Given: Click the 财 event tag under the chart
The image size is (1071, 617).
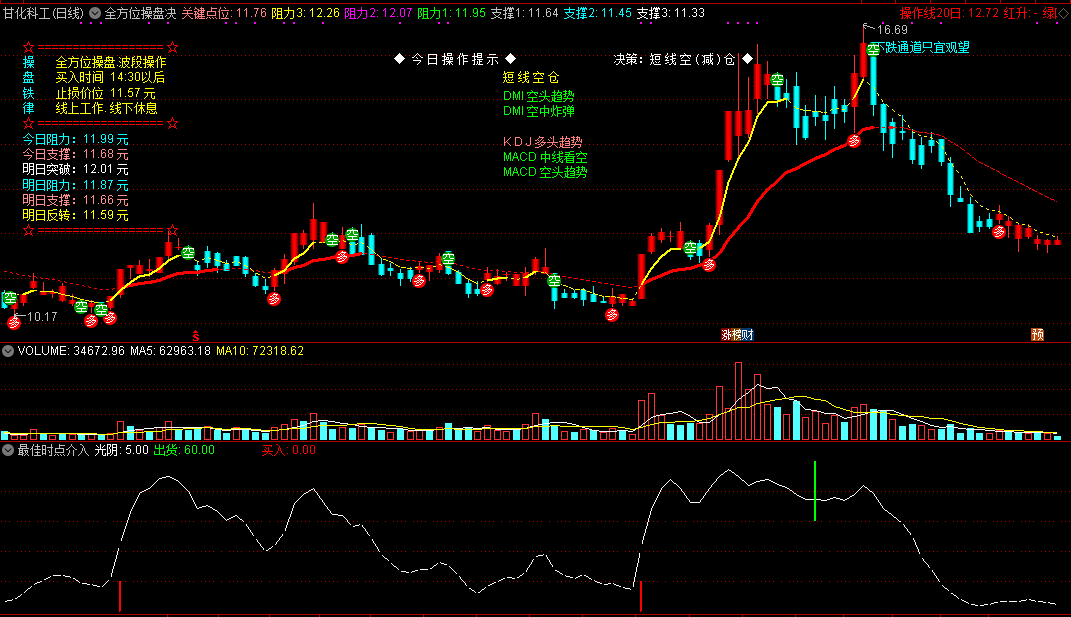Looking at the screenshot, I should pyautogui.click(x=748, y=335).
